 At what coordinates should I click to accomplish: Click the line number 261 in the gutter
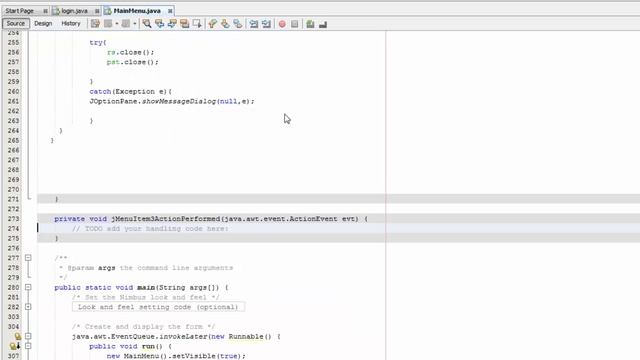[13, 101]
